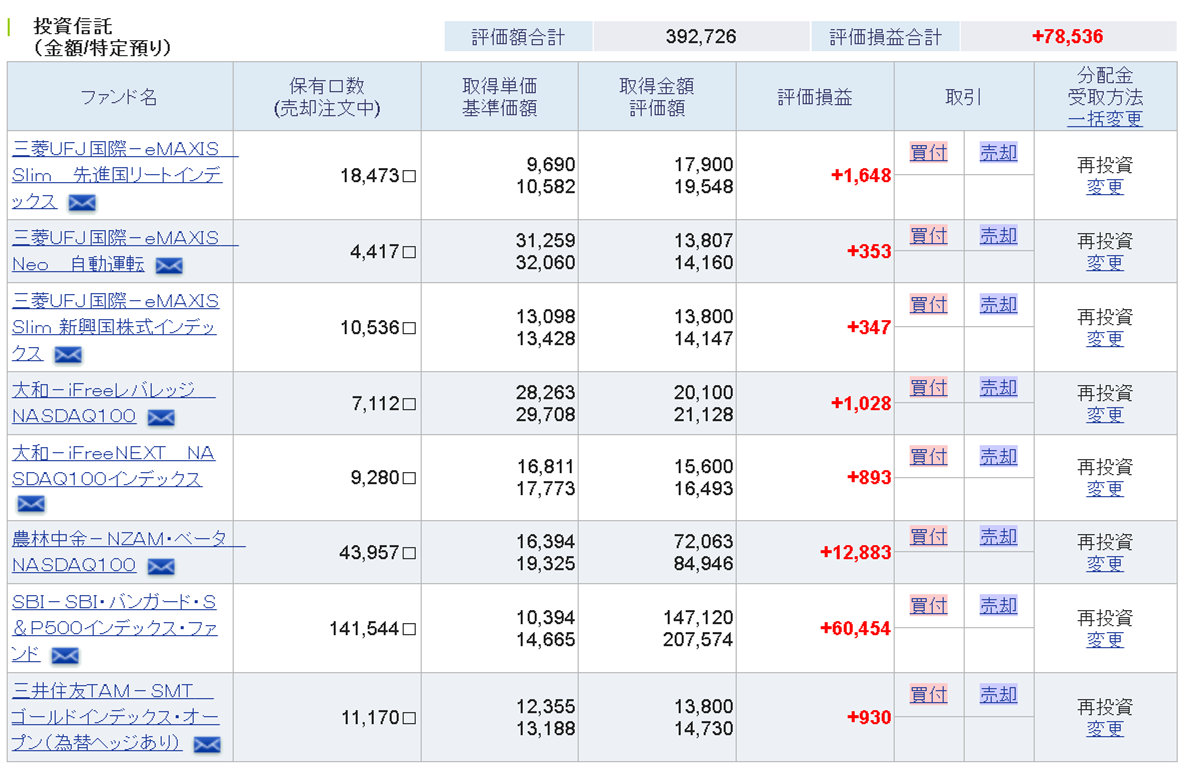Click 変更 link for iFreeレバレッジ NASDAQ100 row

(1104, 414)
